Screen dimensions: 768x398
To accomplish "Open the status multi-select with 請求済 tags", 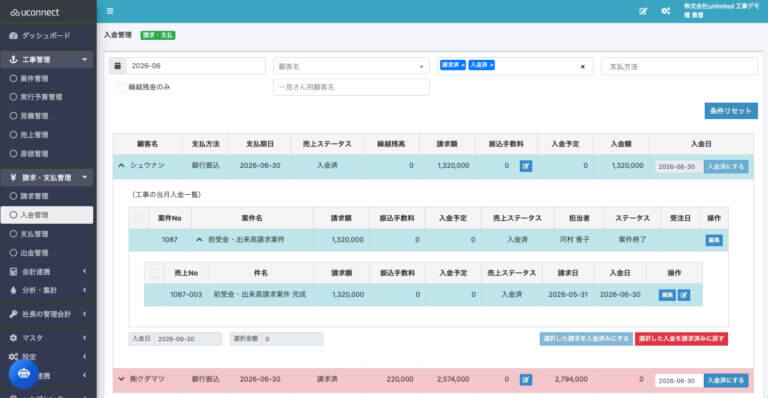I will coord(515,66).
